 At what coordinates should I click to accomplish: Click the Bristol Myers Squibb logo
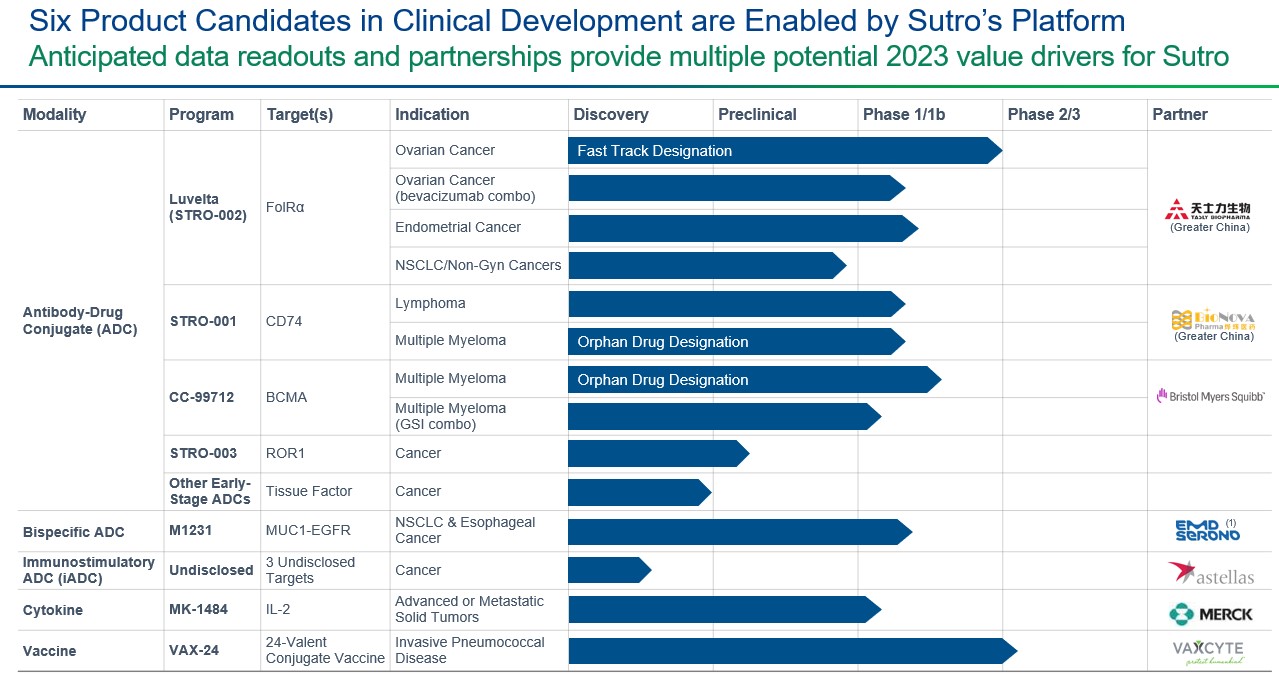1211,396
